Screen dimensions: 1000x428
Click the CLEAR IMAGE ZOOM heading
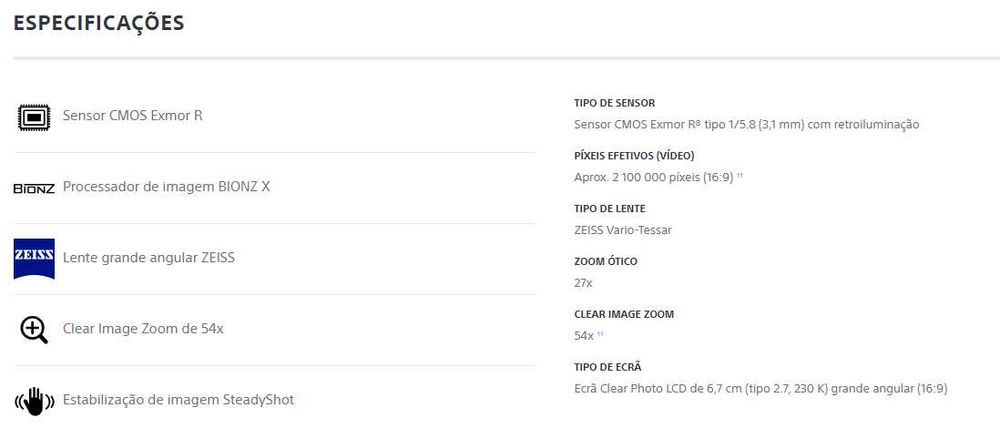tap(623, 314)
